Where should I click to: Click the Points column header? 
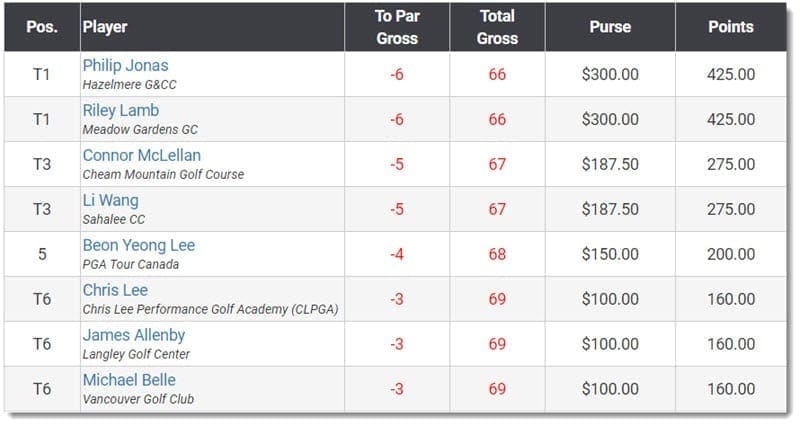pos(731,27)
